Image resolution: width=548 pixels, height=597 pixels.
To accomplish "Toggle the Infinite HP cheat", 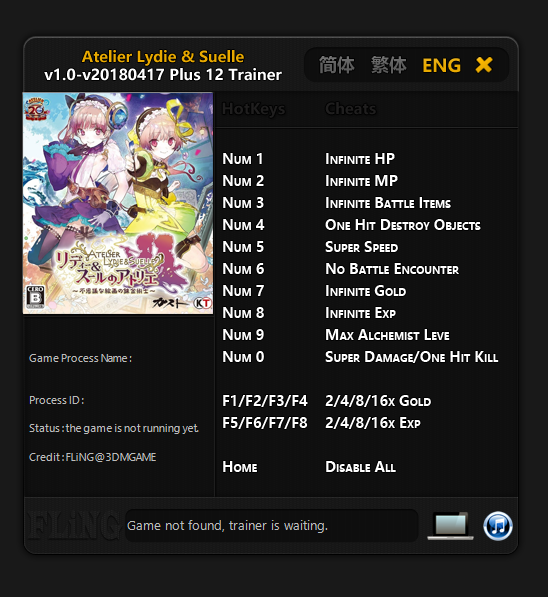I will [x=360, y=159].
